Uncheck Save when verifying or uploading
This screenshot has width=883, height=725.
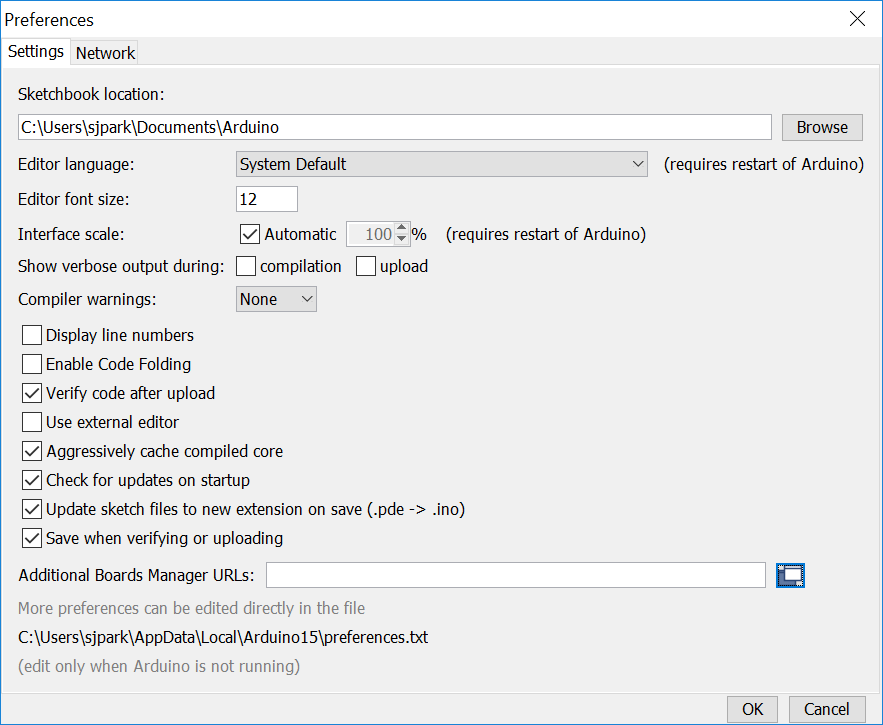click(x=32, y=538)
